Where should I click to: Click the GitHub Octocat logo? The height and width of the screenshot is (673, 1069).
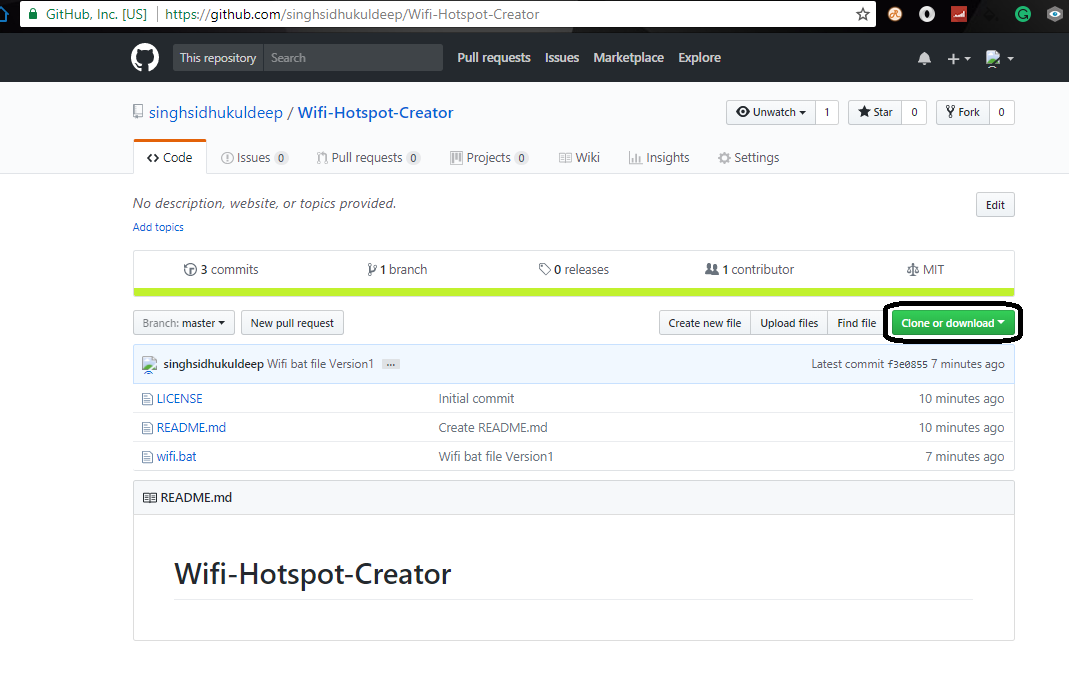click(x=145, y=58)
